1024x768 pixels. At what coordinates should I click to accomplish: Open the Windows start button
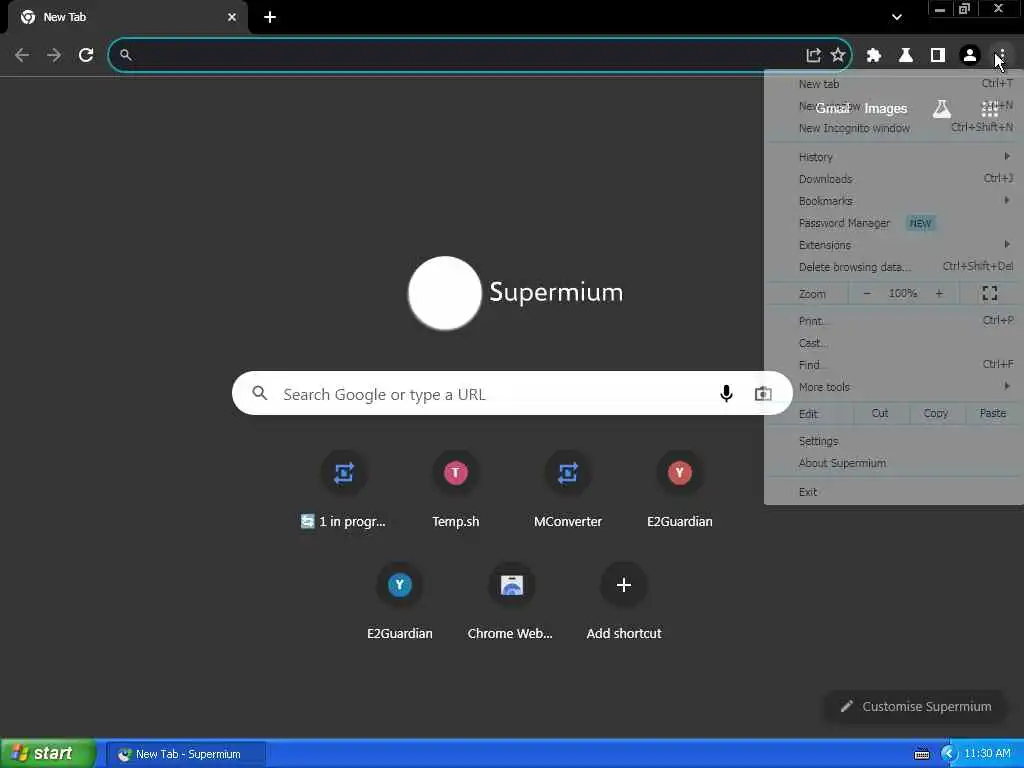[47, 754]
